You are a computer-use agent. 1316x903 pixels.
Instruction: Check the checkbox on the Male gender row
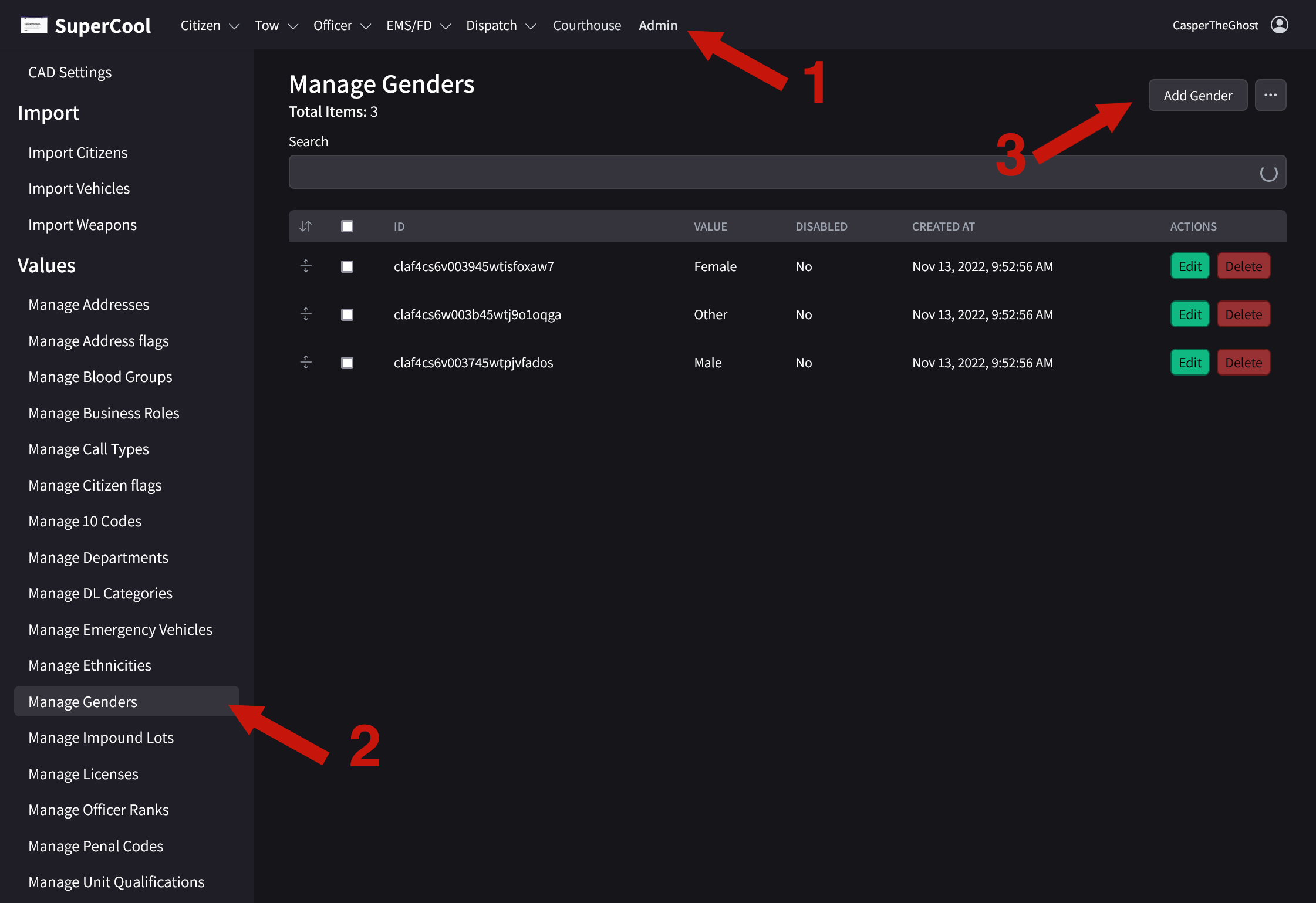click(347, 362)
